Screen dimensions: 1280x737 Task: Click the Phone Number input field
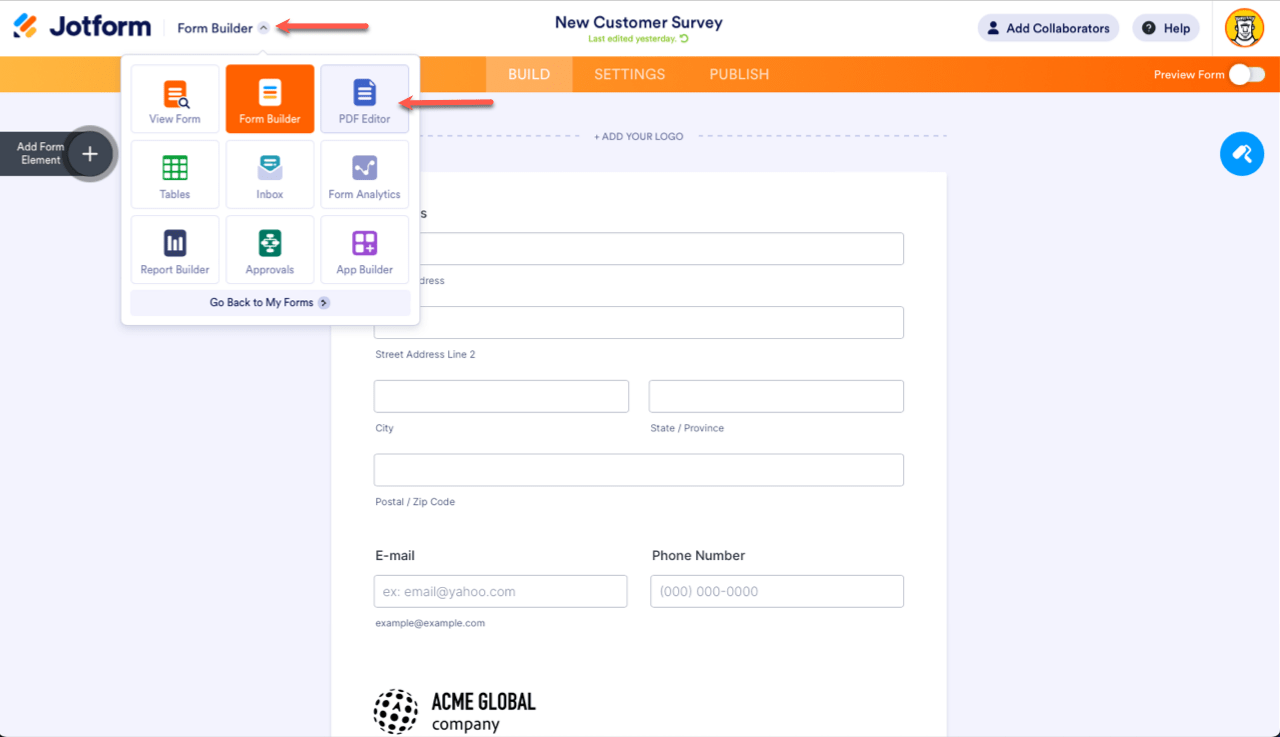777,591
